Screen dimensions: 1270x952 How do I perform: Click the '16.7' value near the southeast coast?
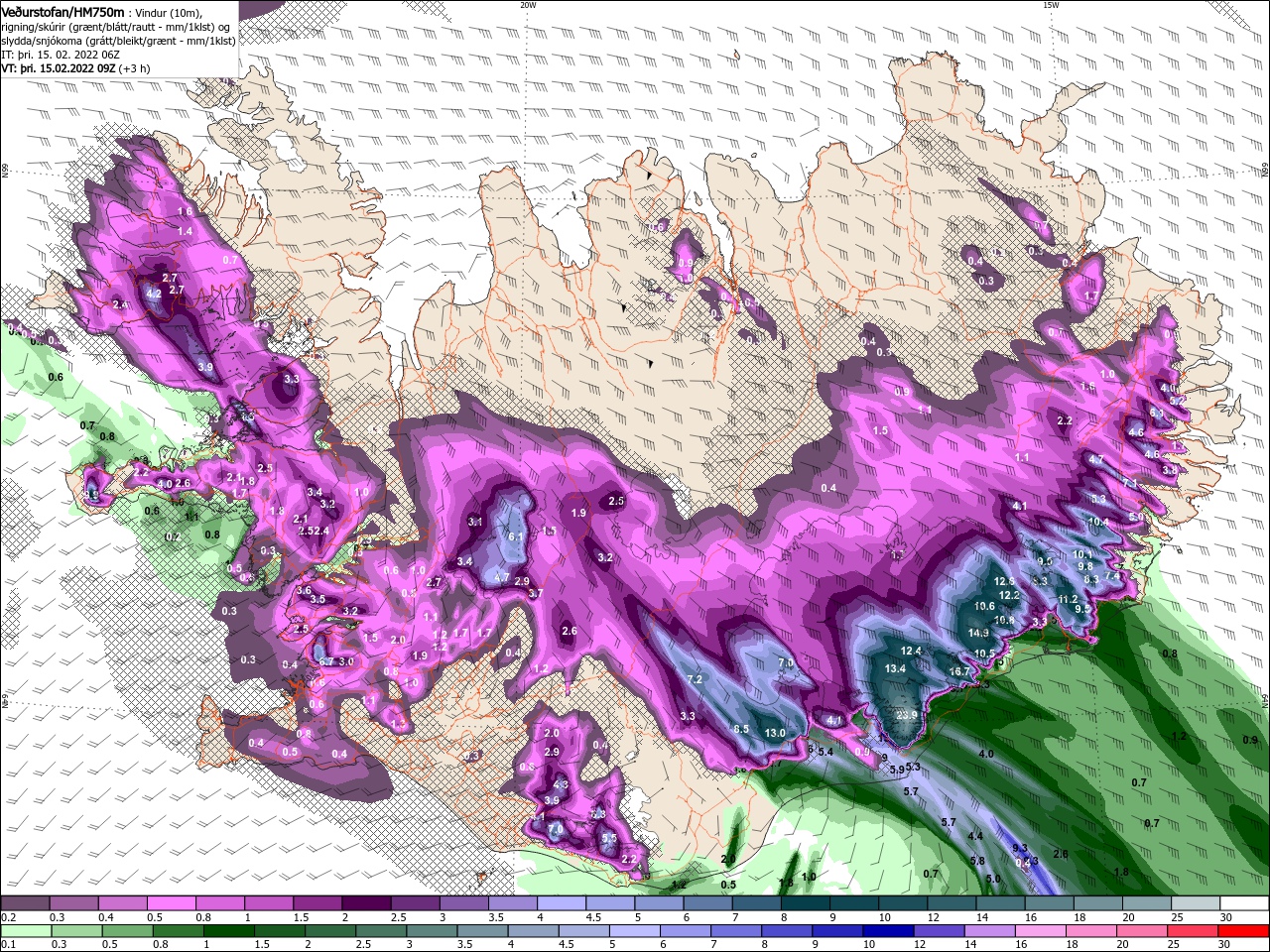tap(959, 671)
